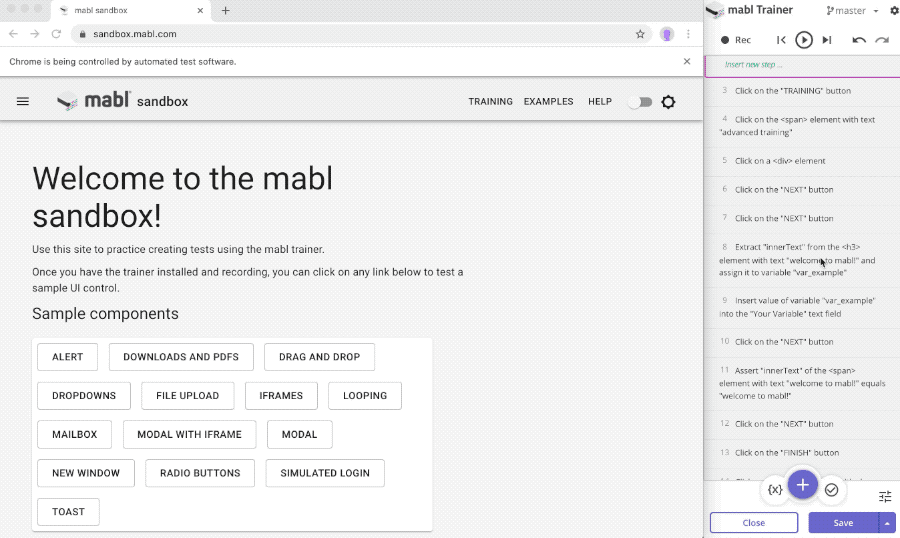Click the sandbox.mabl.com address bar

(362, 34)
